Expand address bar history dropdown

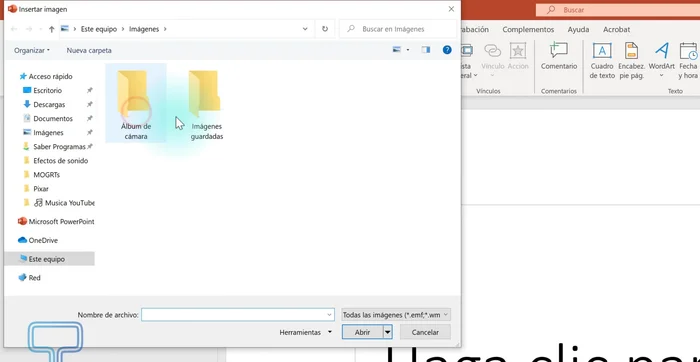tap(305, 29)
